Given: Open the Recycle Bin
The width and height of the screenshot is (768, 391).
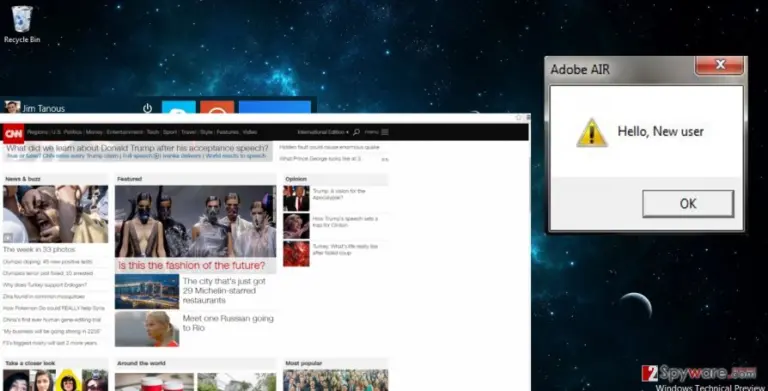Looking at the screenshot, I should click(22, 24).
